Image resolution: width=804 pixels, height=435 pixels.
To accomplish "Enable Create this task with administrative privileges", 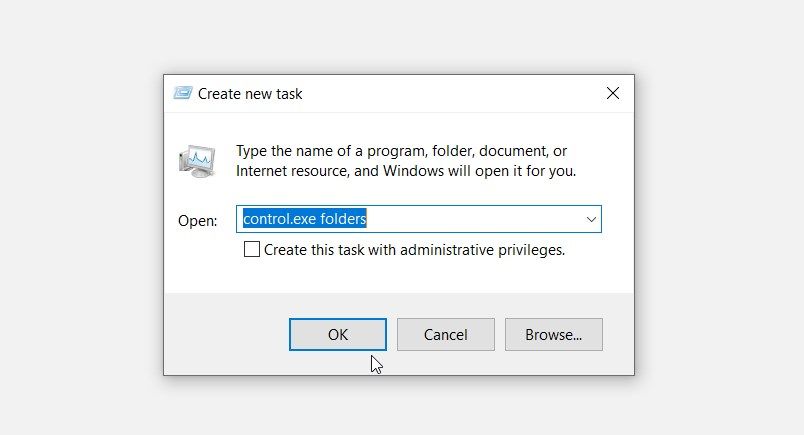I will (x=252, y=249).
